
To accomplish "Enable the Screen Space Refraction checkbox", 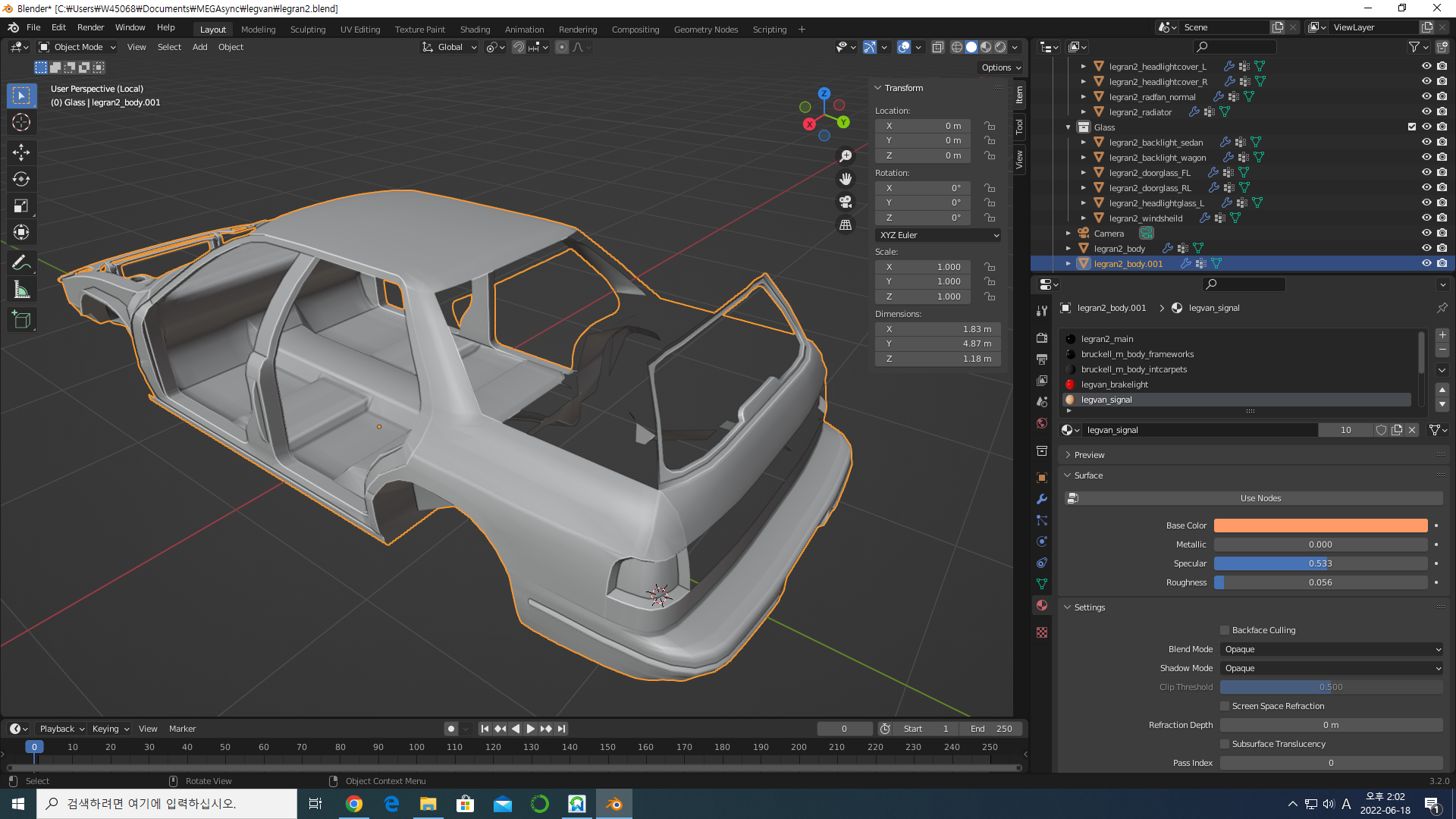I will (x=1224, y=706).
